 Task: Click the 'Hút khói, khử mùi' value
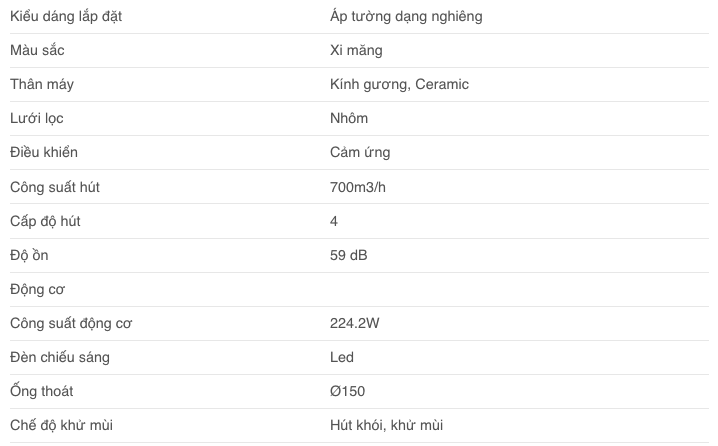386,425
